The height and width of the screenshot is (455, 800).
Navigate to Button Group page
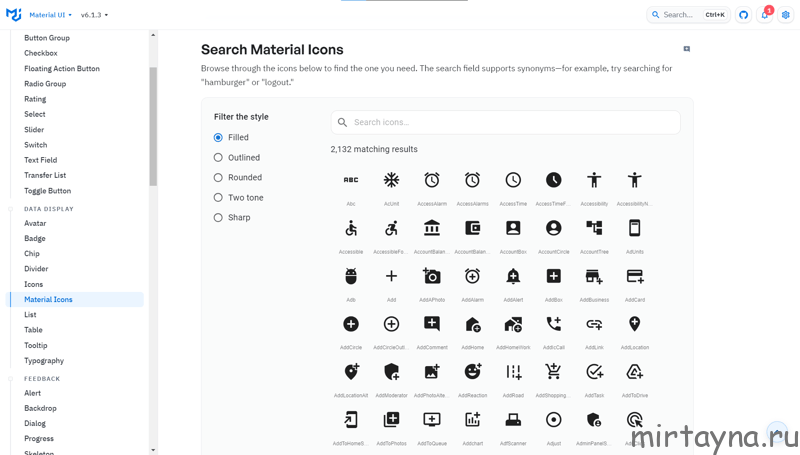[47, 38]
